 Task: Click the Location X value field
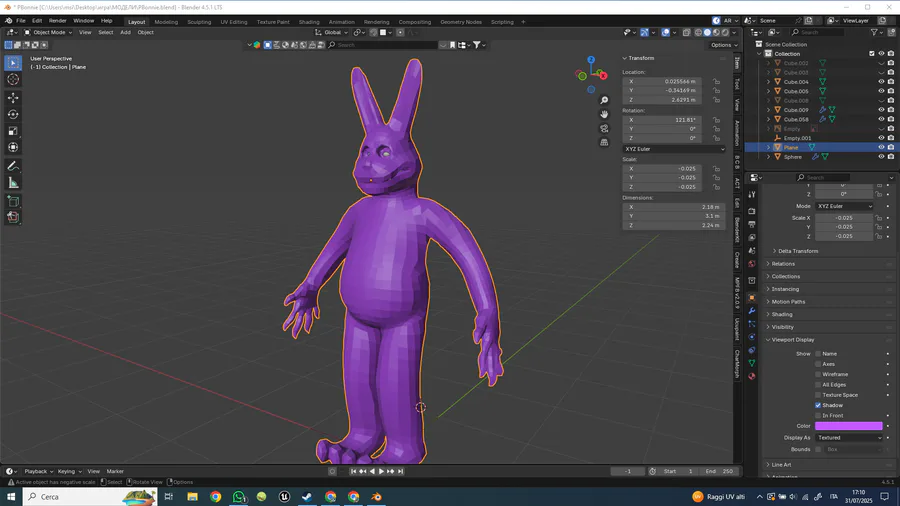pyautogui.click(x=662, y=81)
